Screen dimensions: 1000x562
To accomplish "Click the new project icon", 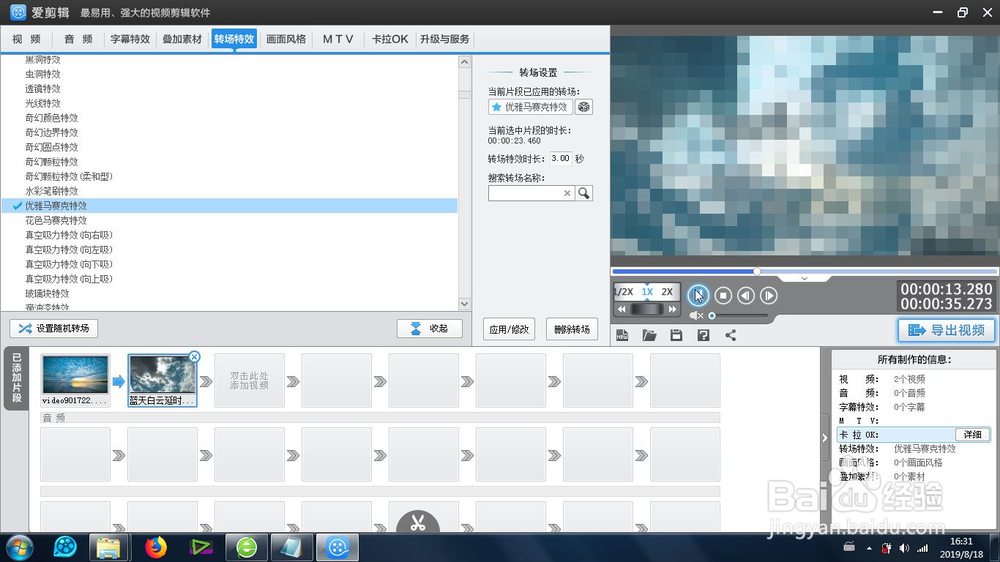I will point(622,335).
